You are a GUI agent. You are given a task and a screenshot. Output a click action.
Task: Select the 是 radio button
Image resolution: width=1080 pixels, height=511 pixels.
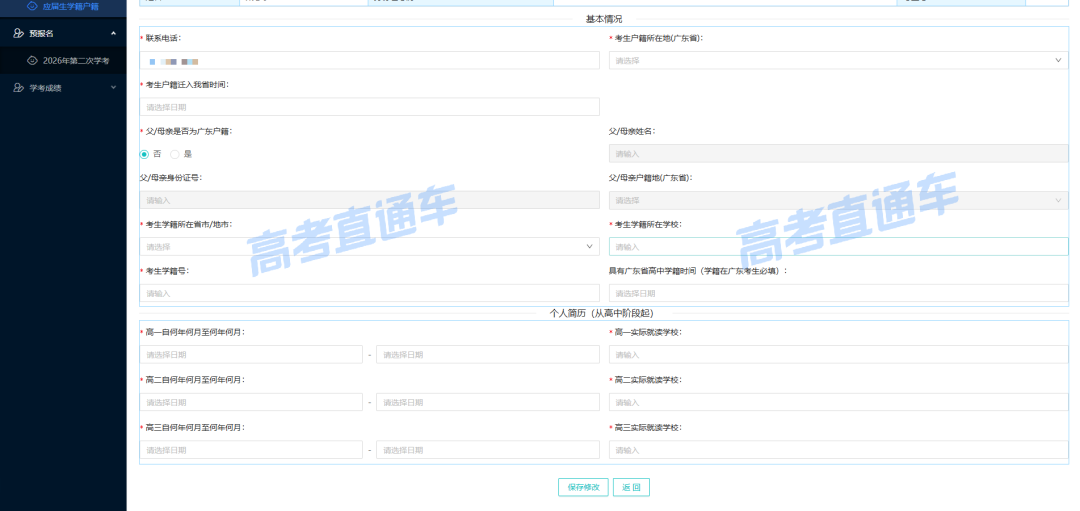174,154
